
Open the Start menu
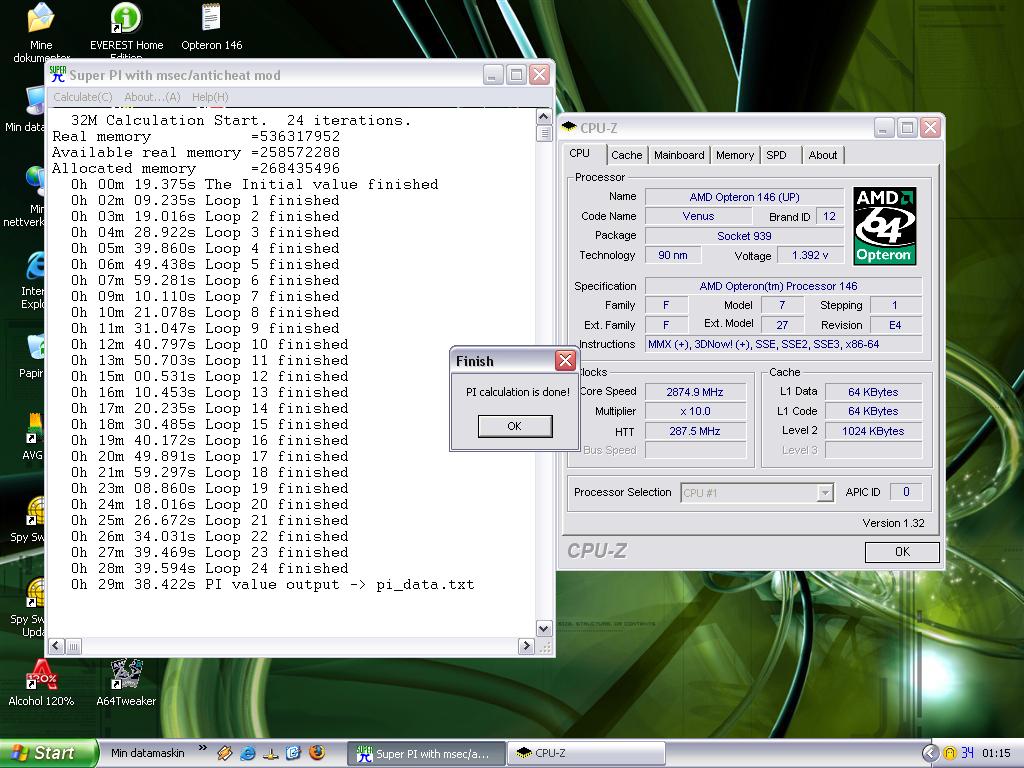pos(47,753)
